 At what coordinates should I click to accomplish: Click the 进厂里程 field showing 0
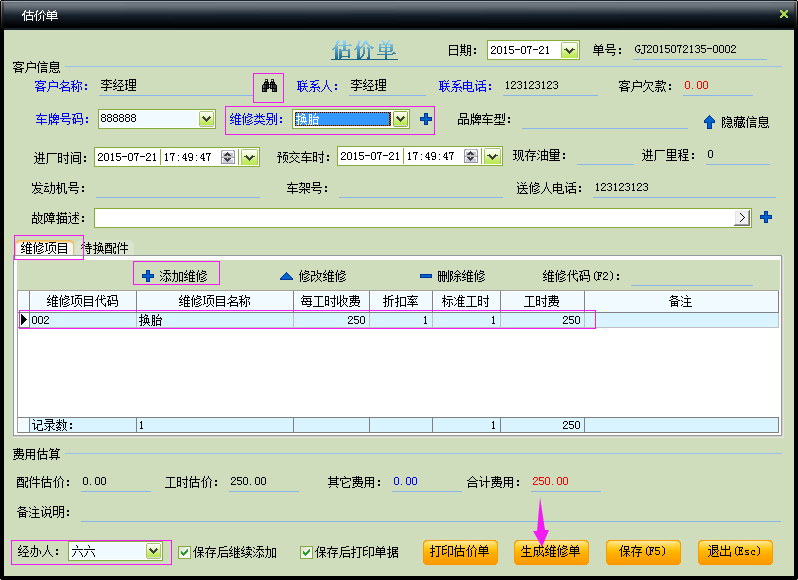click(737, 155)
